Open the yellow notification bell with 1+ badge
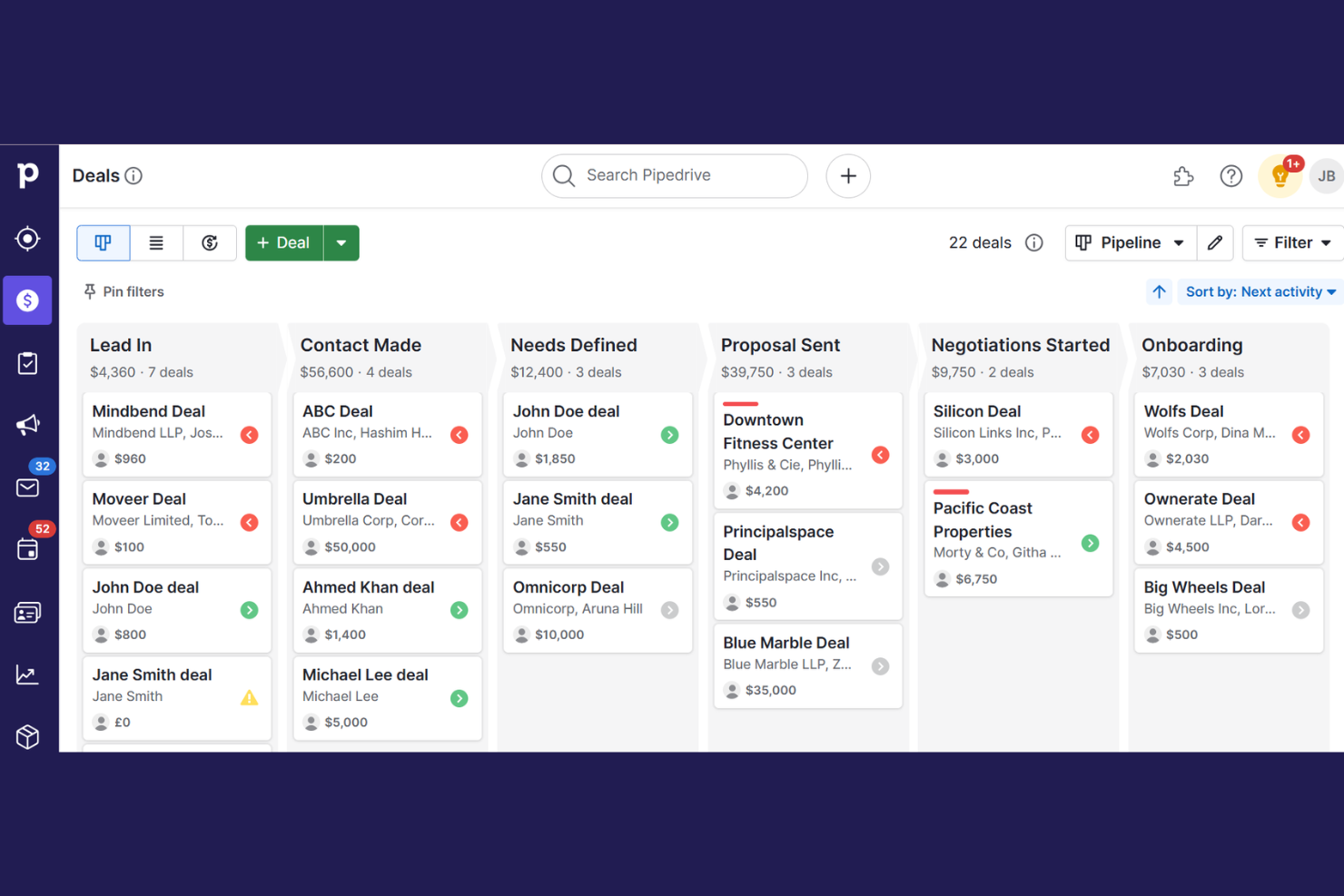 coord(1280,175)
